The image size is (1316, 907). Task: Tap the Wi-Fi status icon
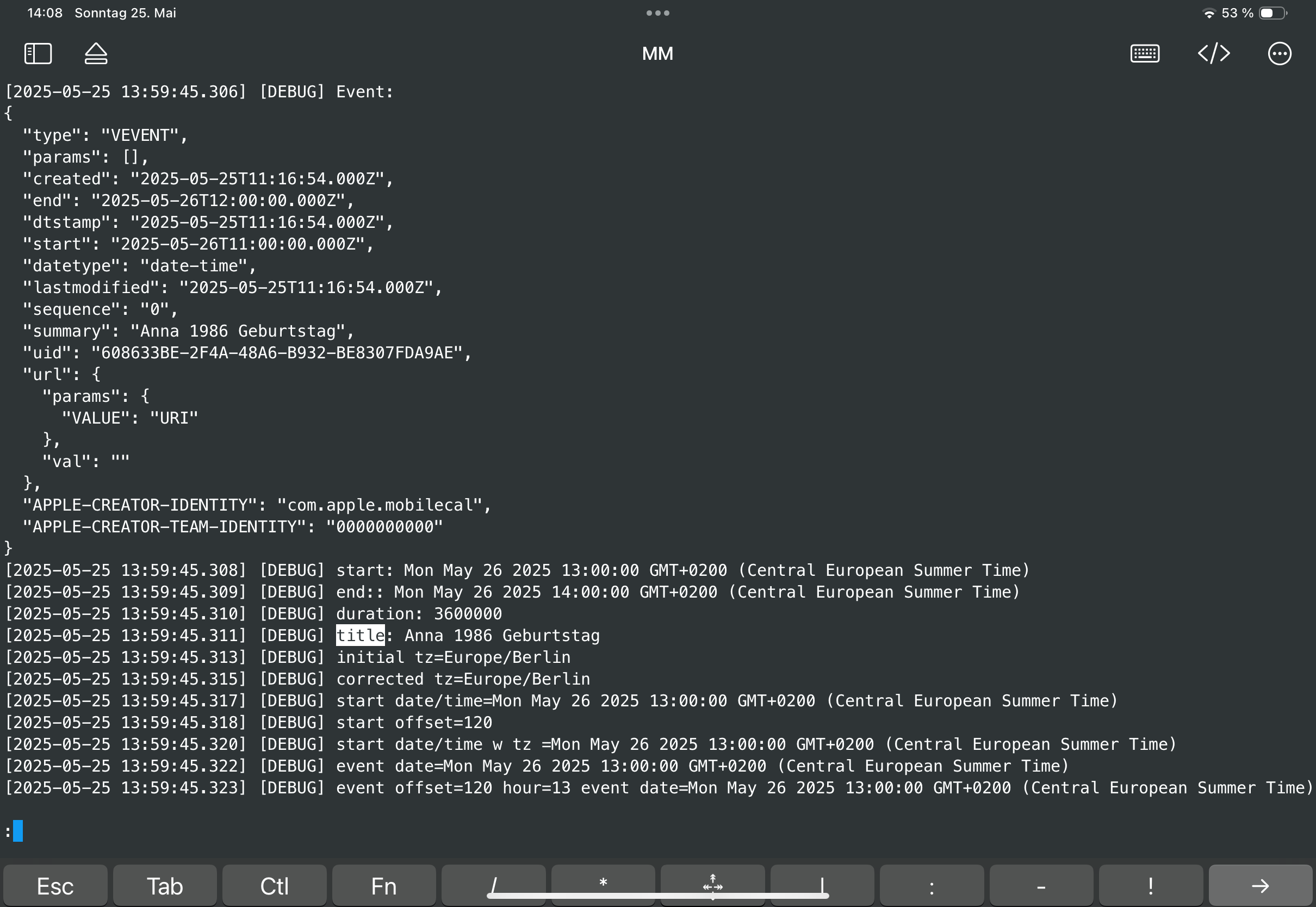pyautogui.click(x=1209, y=14)
